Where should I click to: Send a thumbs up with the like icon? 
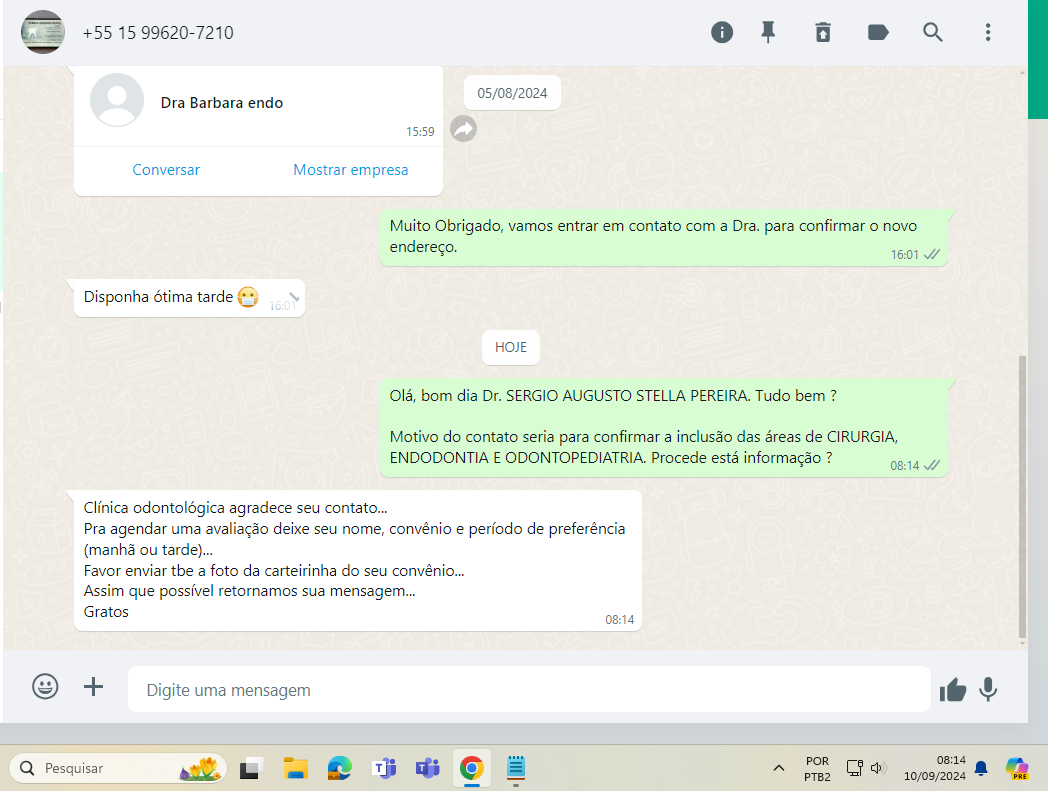coord(952,689)
